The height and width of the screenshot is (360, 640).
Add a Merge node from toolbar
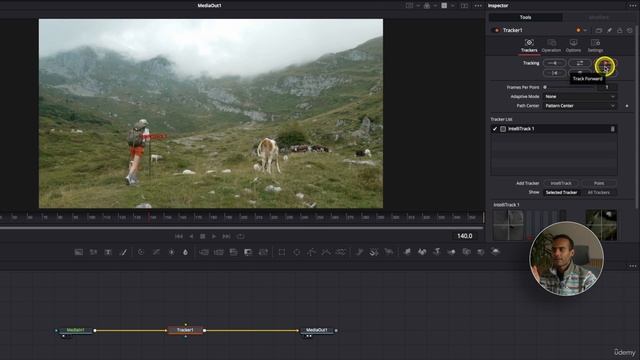(x=204, y=252)
